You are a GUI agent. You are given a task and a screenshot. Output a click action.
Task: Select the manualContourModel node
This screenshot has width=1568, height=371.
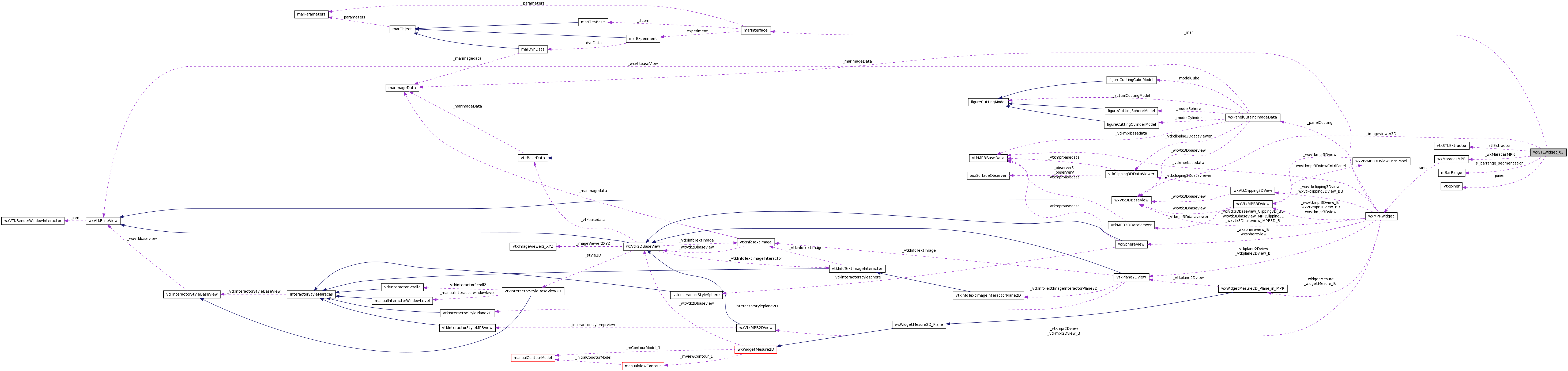[533, 358]
